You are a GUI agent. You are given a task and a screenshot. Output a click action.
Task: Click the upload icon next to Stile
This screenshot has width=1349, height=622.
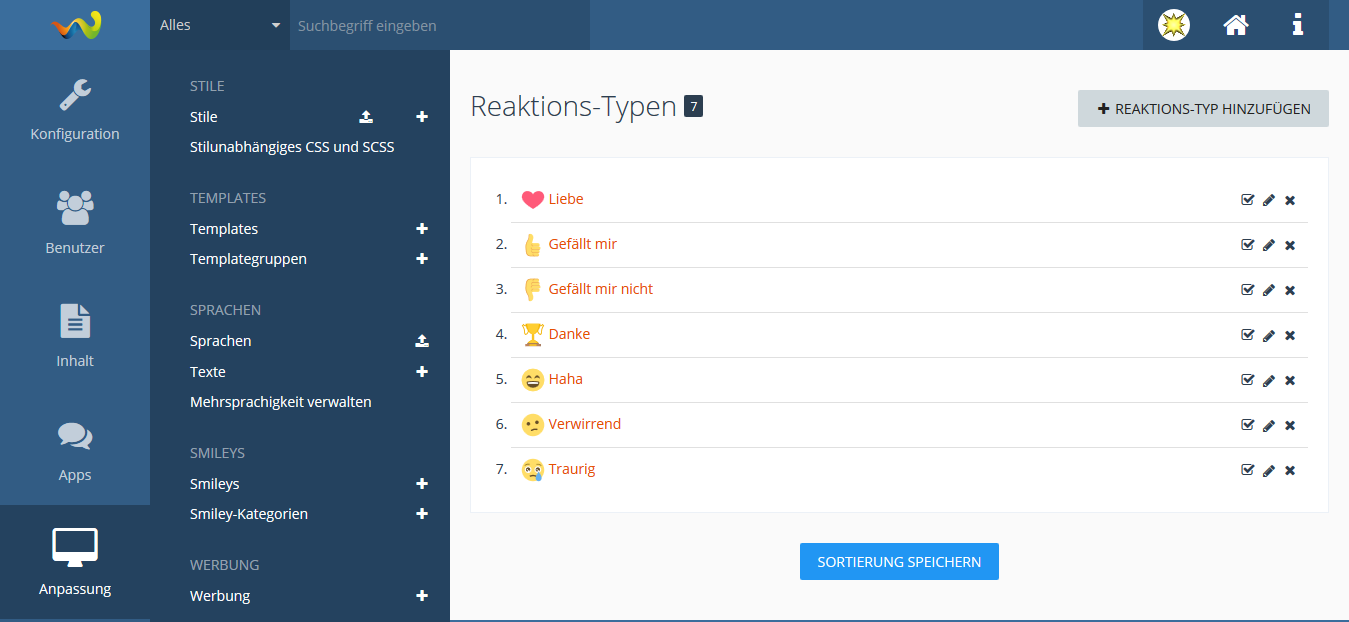click(366, 117)
